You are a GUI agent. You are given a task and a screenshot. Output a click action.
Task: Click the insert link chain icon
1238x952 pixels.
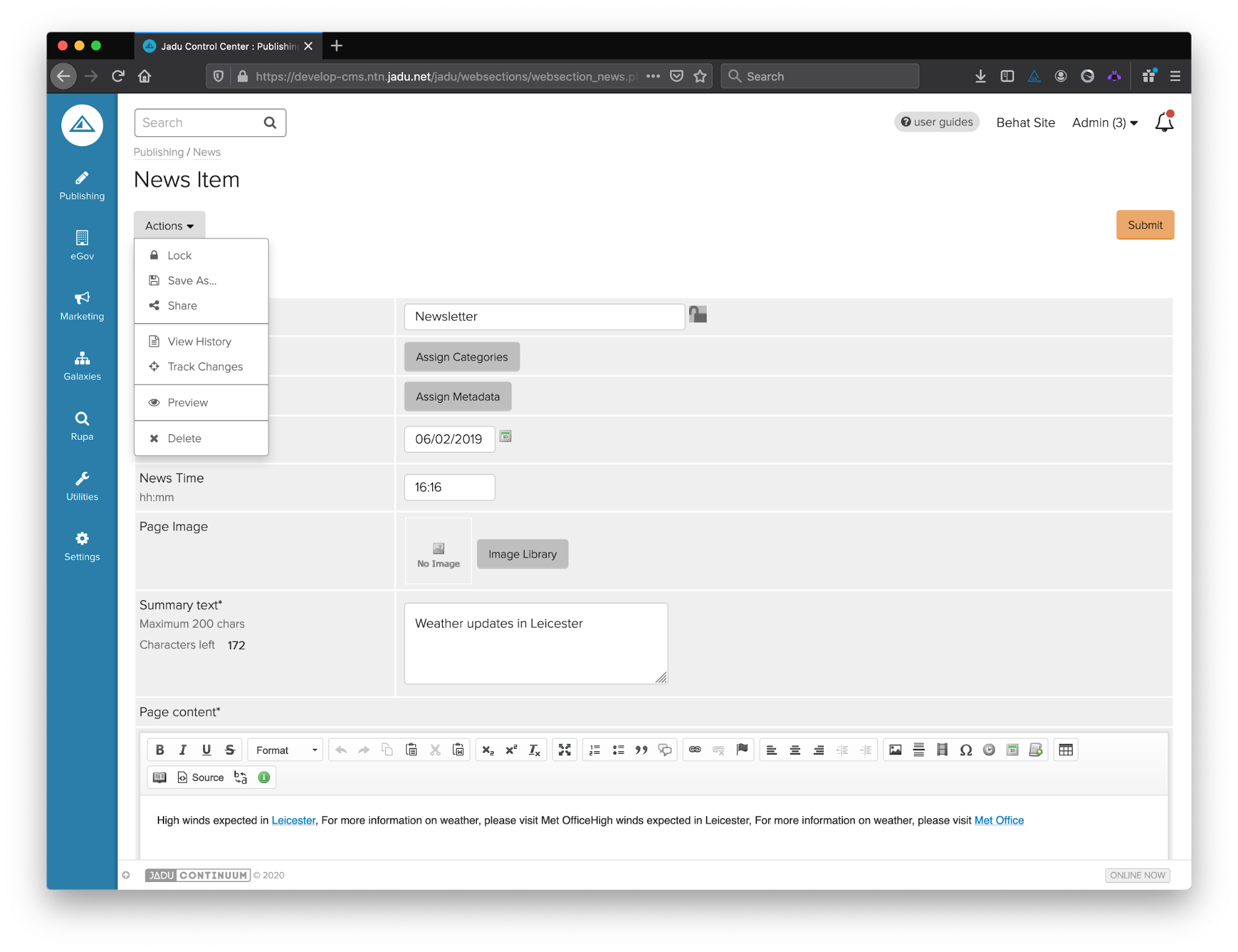pos(695,750)
